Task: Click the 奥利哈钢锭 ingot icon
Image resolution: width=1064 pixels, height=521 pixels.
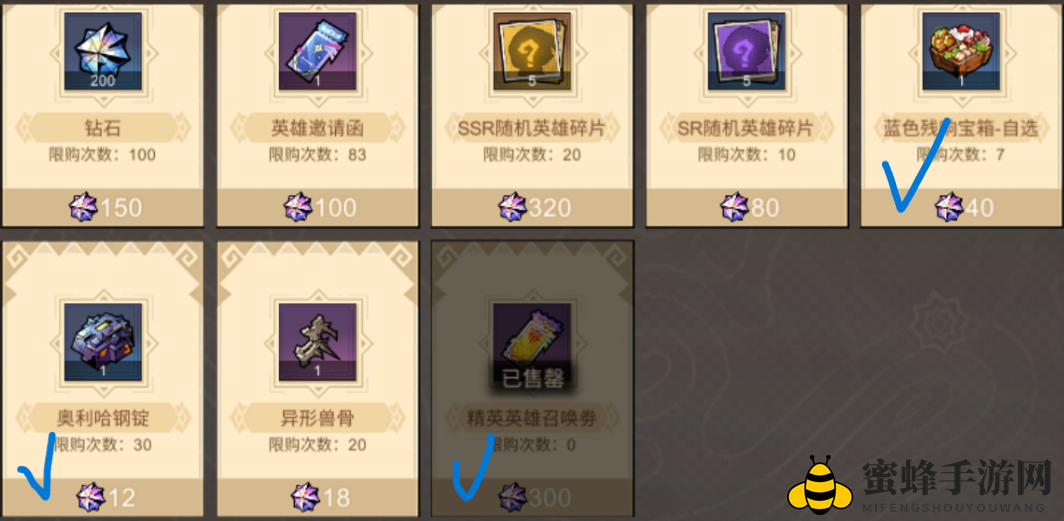Action: point(103,342)
